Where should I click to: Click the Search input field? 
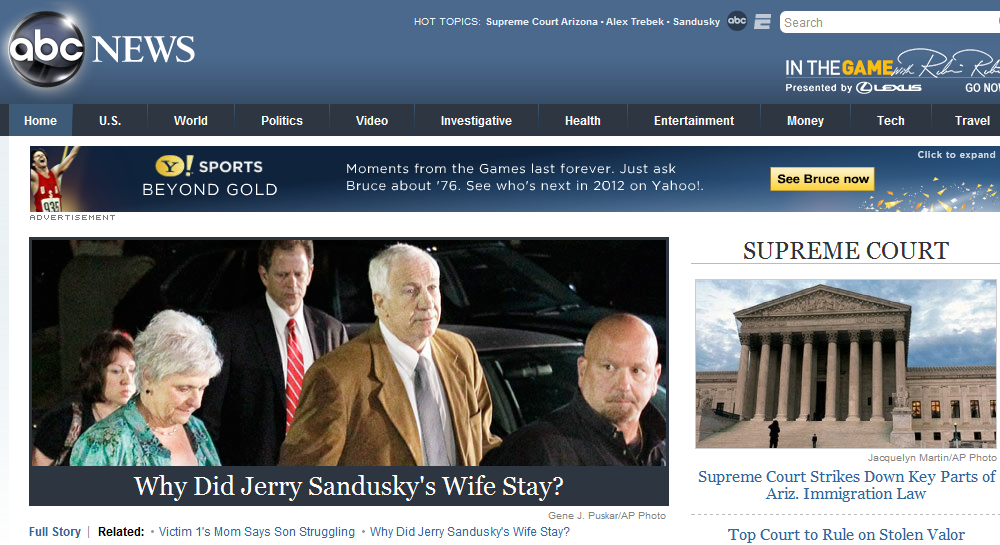(x=890, y=22)
